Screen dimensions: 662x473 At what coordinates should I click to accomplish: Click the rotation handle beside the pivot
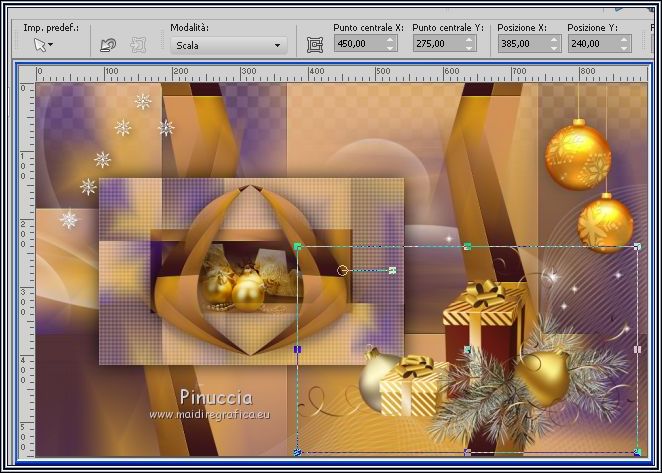pos(392,270)
